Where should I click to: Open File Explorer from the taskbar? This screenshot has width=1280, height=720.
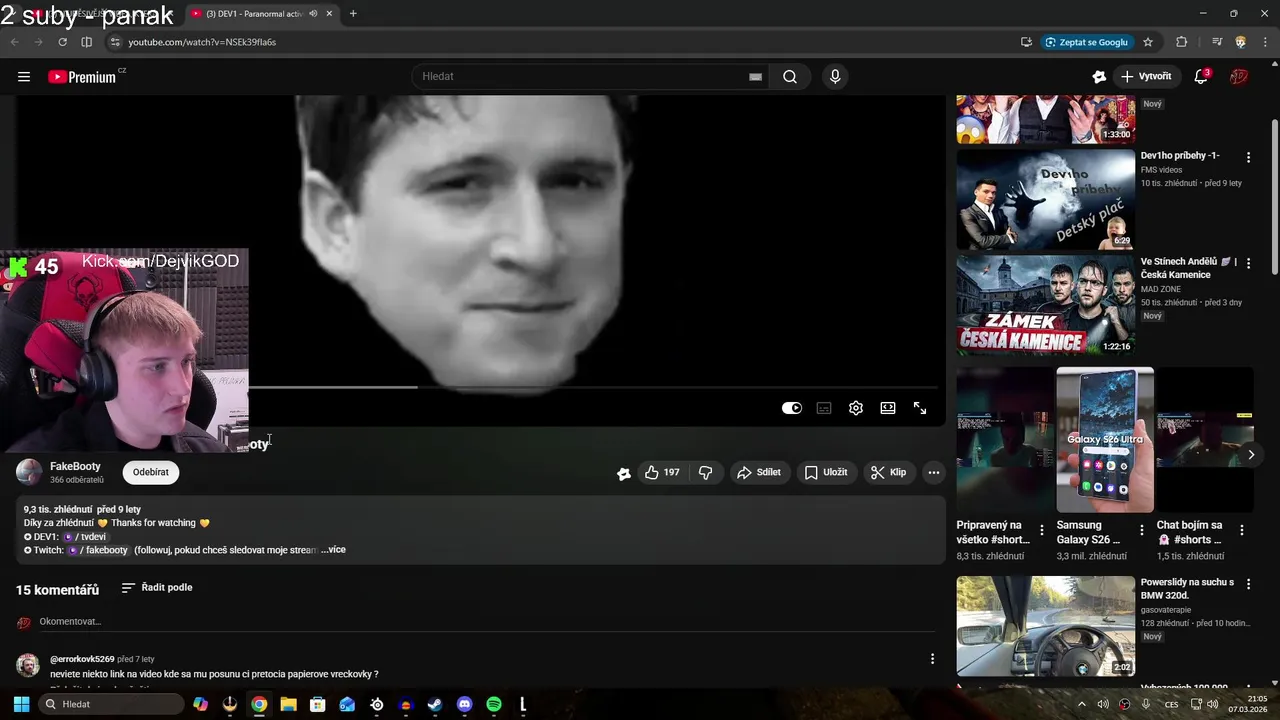coord(288,704)
